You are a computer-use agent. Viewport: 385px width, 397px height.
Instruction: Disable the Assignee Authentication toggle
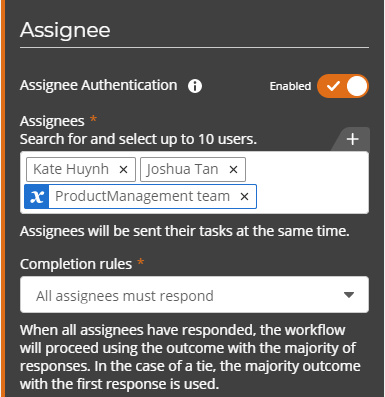(343, 86)
